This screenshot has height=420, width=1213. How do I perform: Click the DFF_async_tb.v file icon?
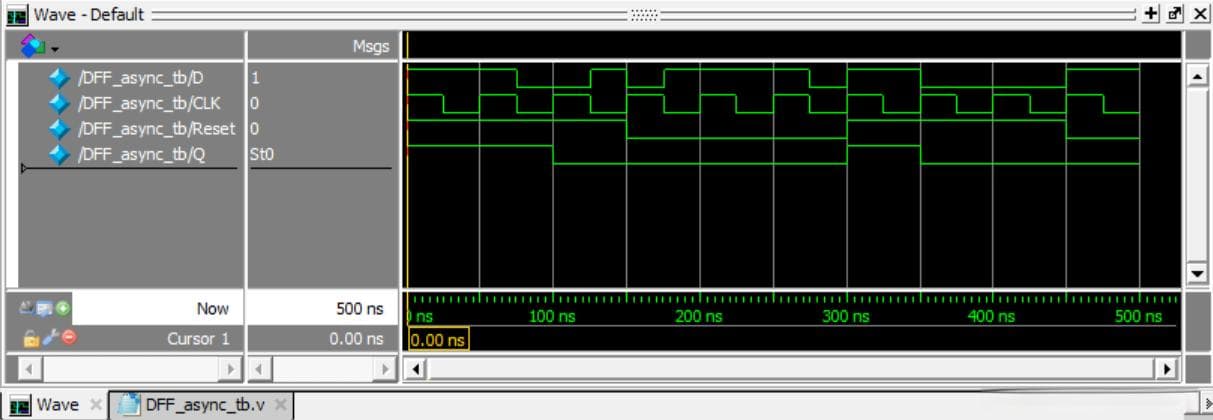pyautogui.click(x=129, y=405)
